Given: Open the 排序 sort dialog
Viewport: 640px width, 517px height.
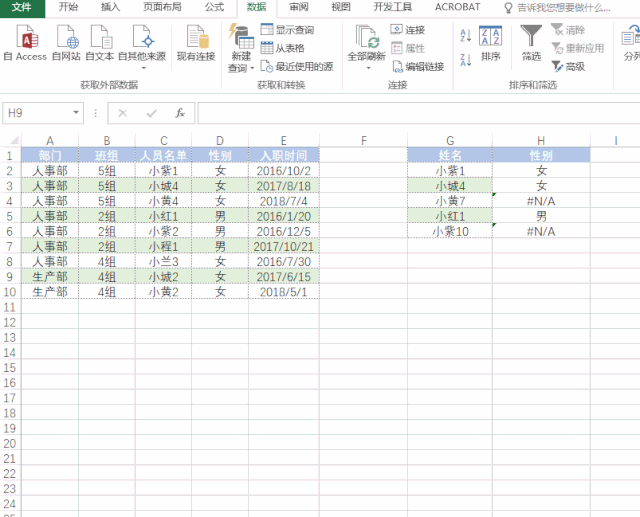Looking at the screenshot, I should pos(490,43).
